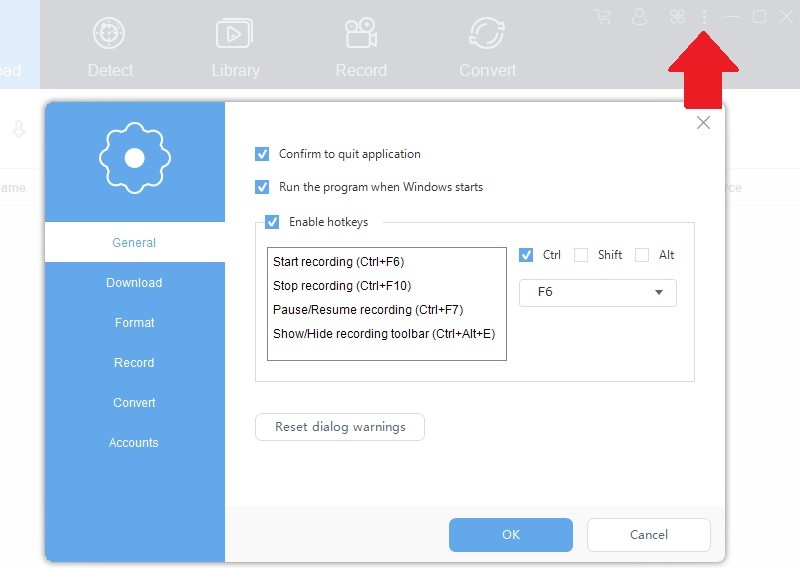Disable the Enable hotkeys checkbox
This screenshot has width=800, height=568.
[x=272, y=222]
